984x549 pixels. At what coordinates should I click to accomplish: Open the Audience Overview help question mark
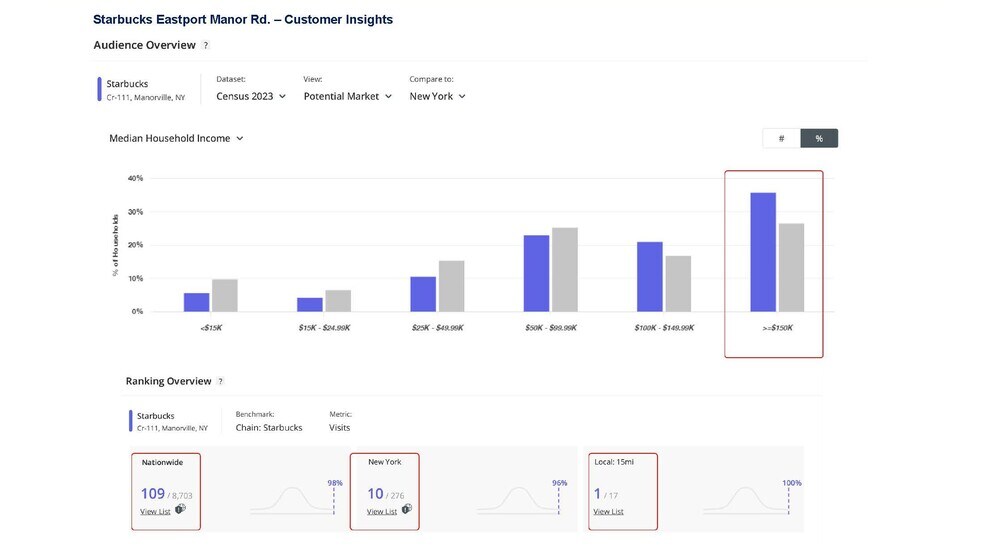[205, 45]
